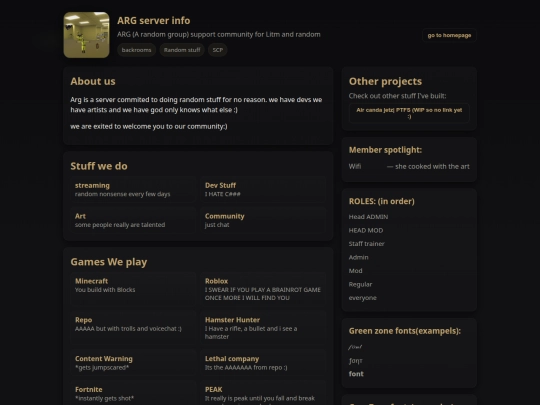Screen dimensions: 540x405
Task: Open the 'Community' just chat card
Action: pyautogui.click(x=263, y=220)
